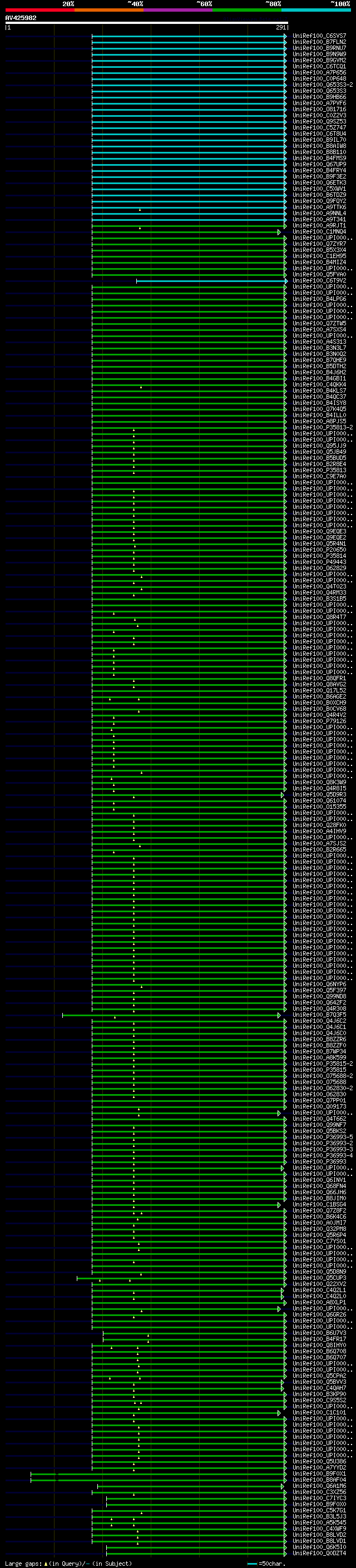Select UniRef100_Q7ZYR7 entry

point(319,244)
